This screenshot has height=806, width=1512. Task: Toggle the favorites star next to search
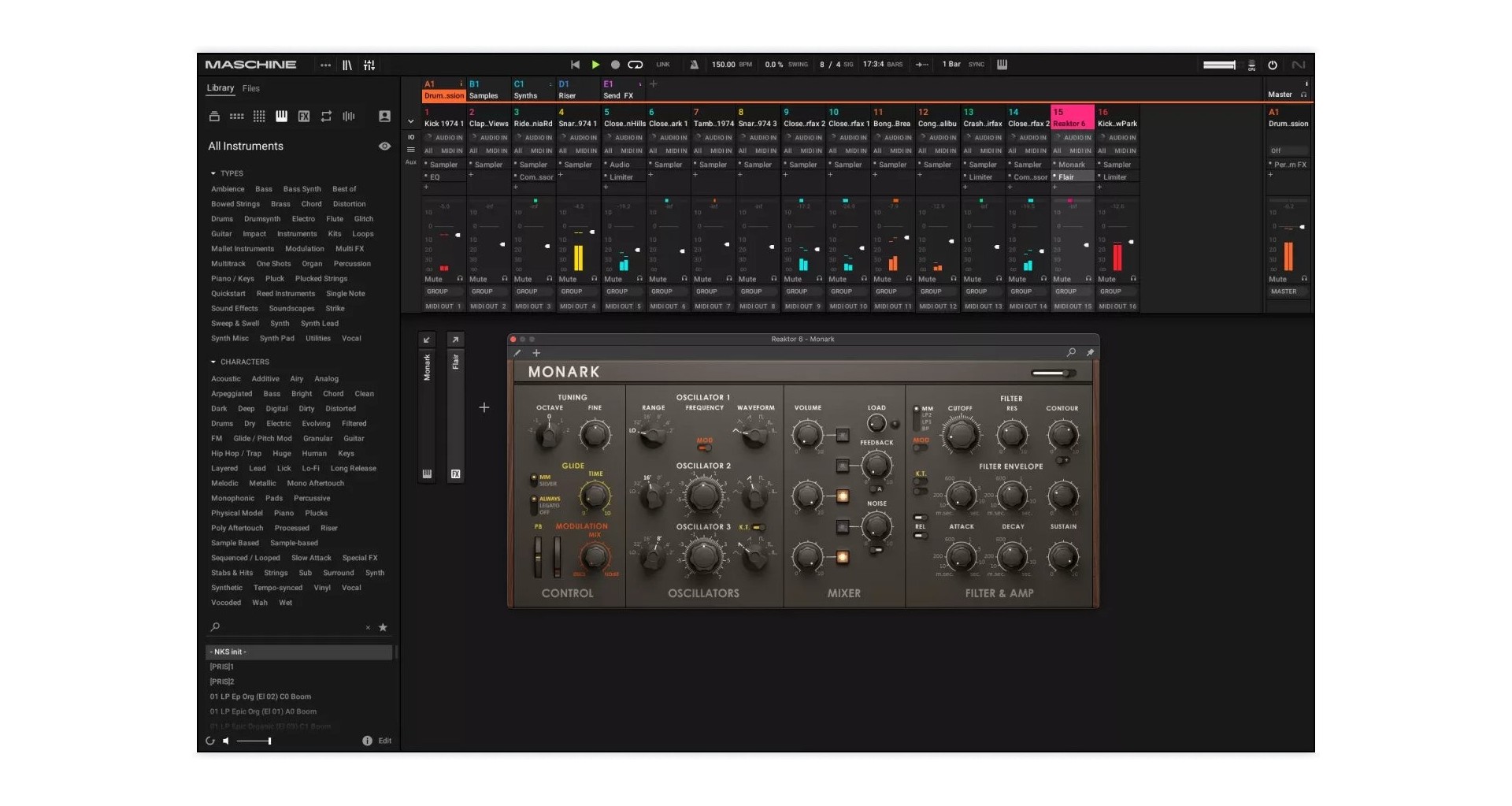(x=384, y=627)
